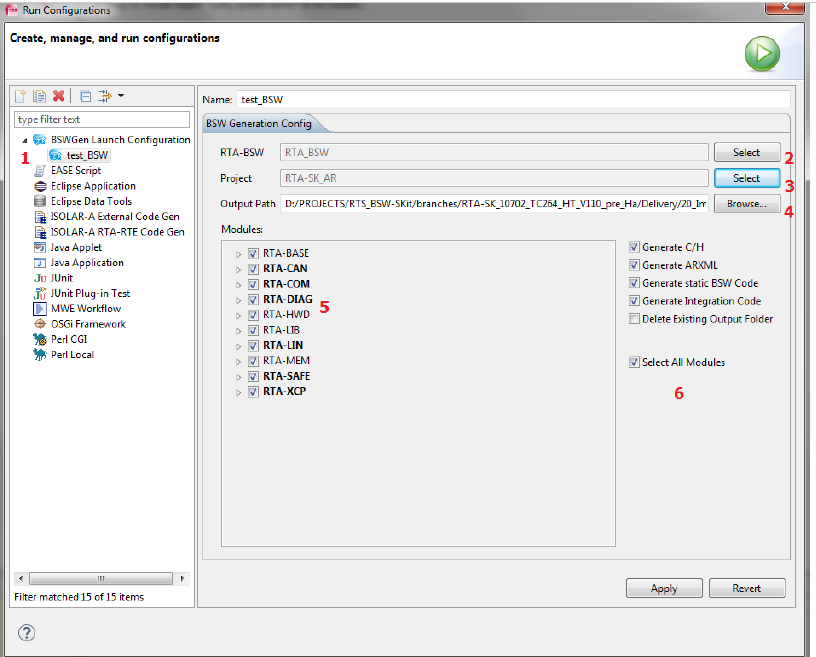Click the Apply button
The width and height of the screenshot is (816, 657).
(664, 588)
